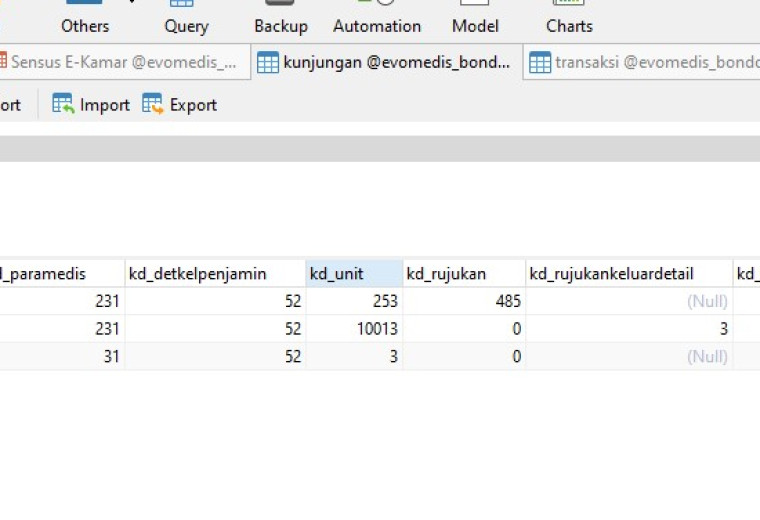Select the kd_unit column header
The height and width of the screenshot is (520, 760).
point(354,274)
